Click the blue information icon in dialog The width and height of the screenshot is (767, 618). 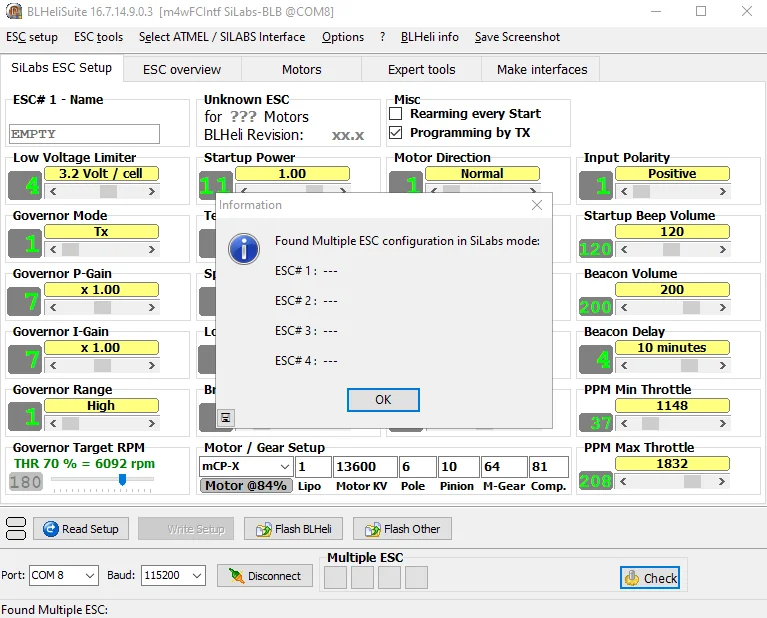coord(244,249)
